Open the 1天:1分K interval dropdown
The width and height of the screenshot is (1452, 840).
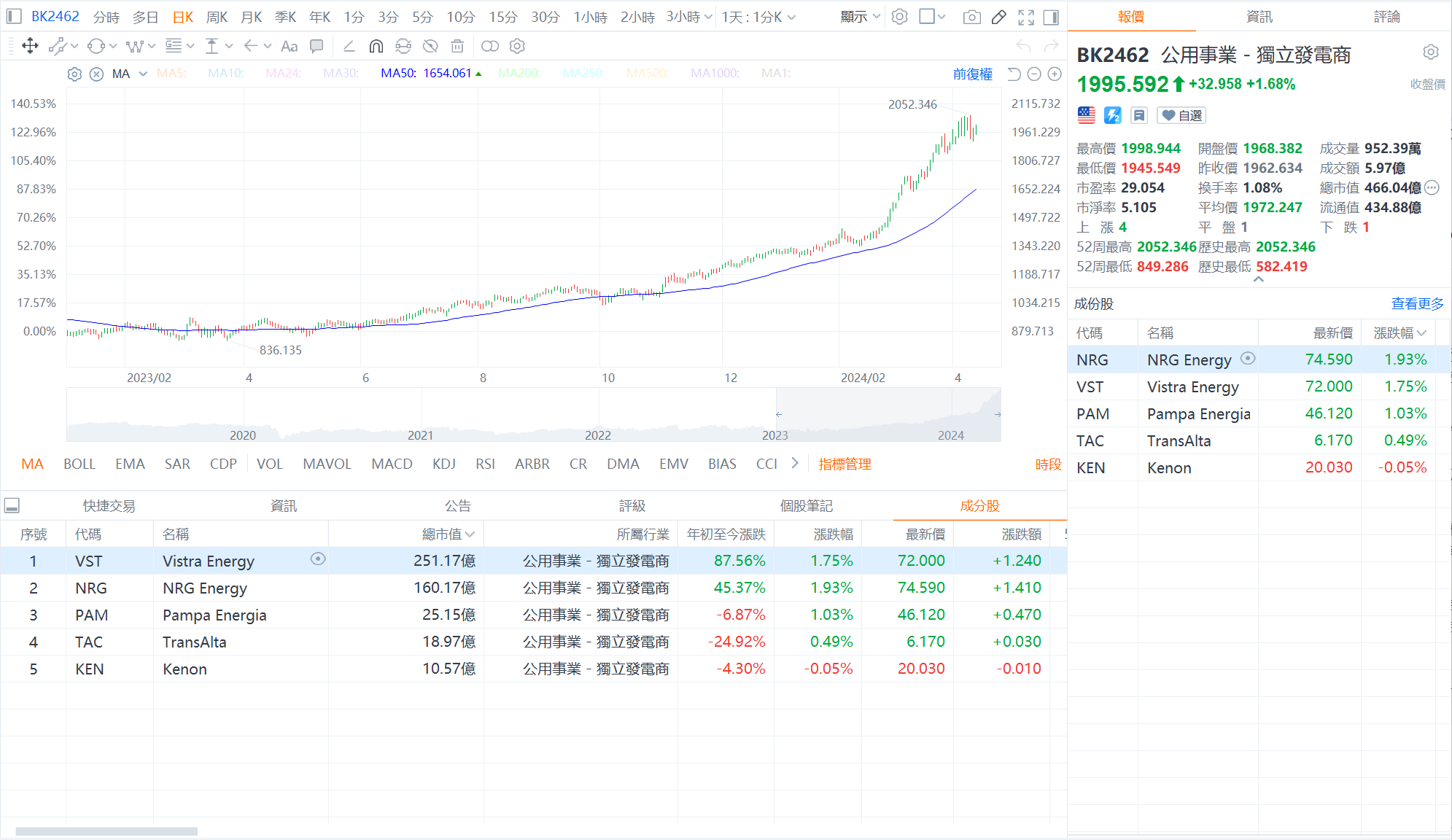point(760,16)
